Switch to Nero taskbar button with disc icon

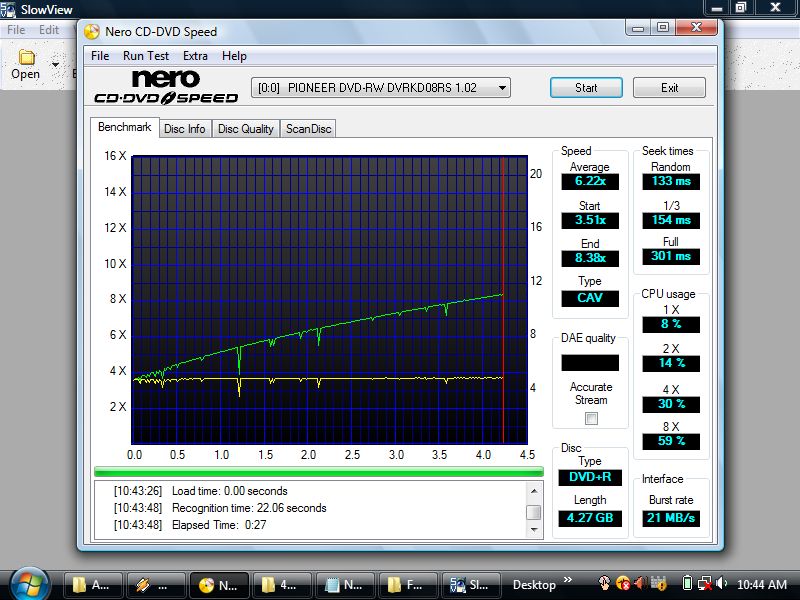tap(219, 585)
